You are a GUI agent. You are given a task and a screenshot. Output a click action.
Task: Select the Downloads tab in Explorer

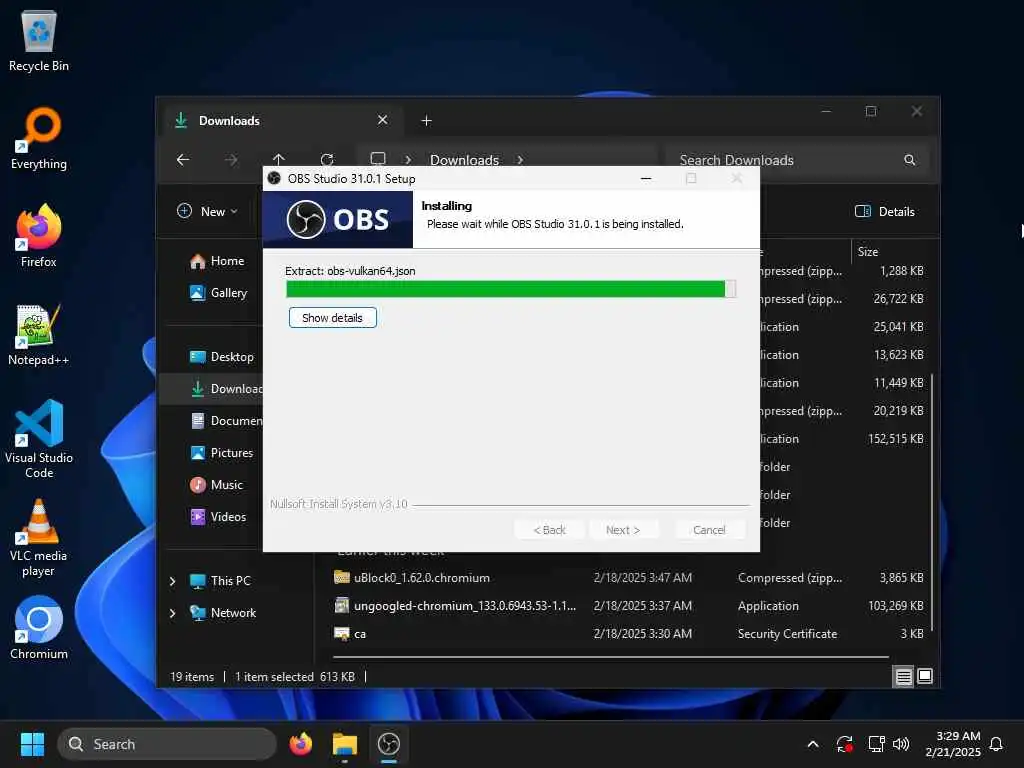tap(281, 120)
